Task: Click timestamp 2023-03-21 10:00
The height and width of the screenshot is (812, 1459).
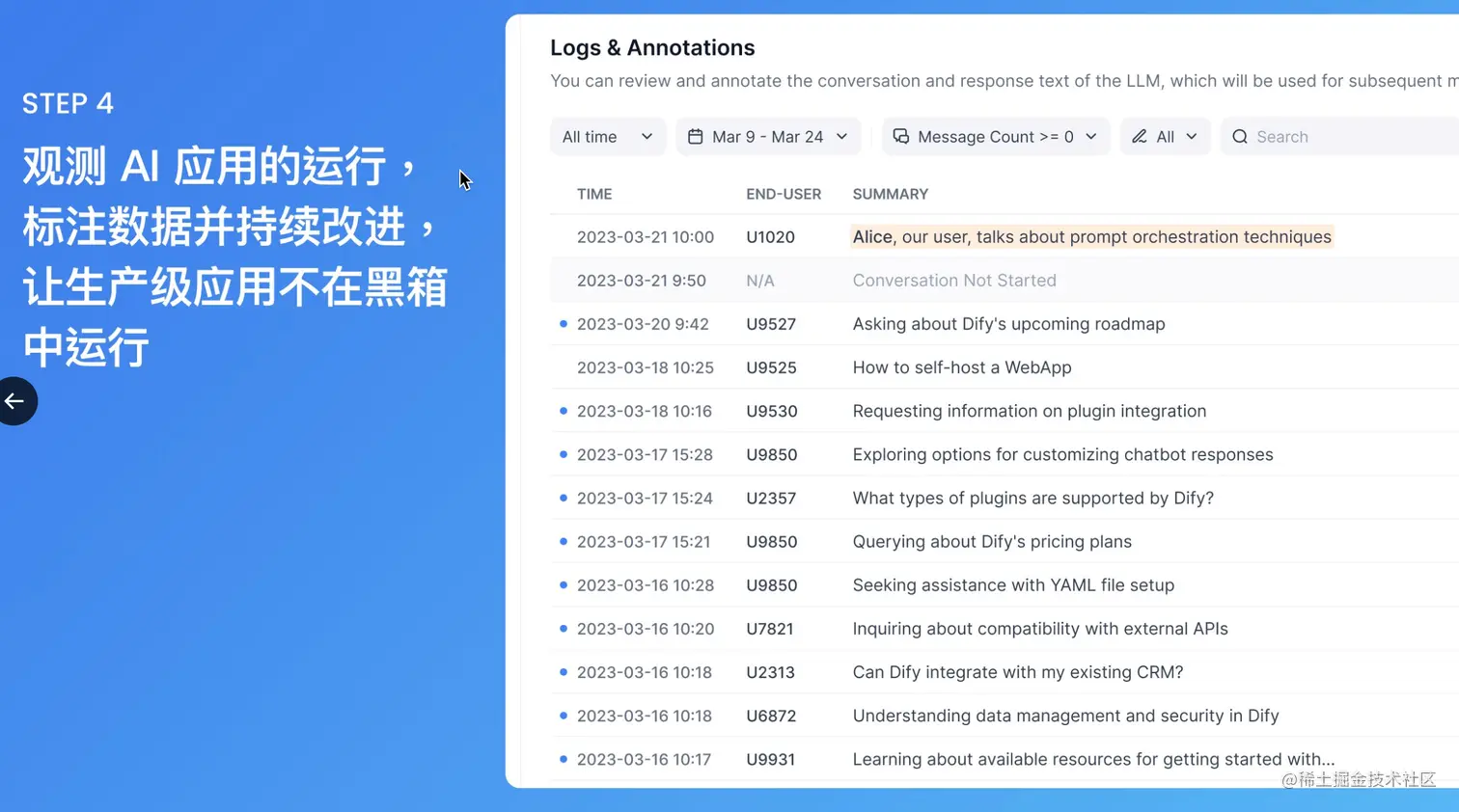Action: tap(646, 236)
